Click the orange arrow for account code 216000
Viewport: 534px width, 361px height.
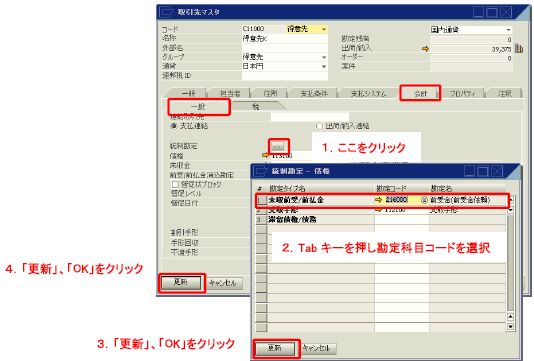378,200
